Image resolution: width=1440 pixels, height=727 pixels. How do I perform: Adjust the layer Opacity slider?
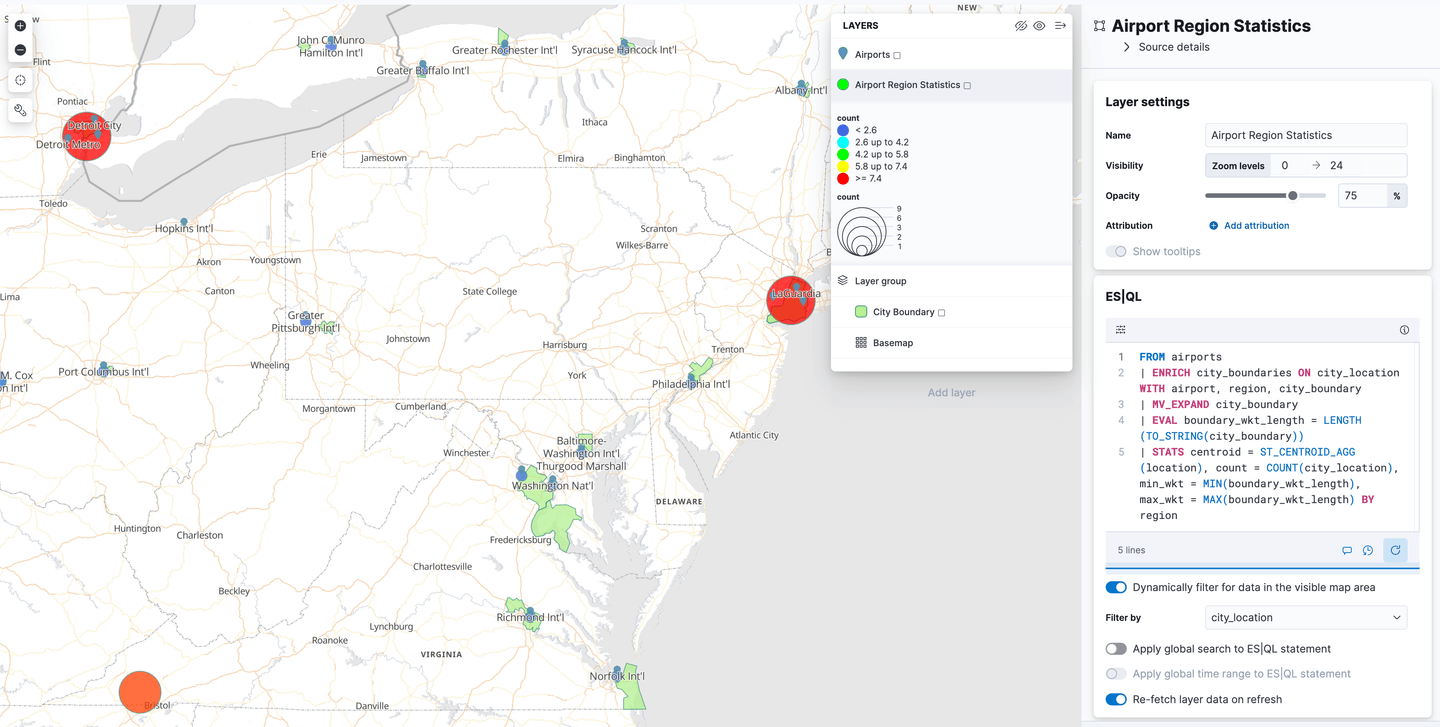(1294, 195)
